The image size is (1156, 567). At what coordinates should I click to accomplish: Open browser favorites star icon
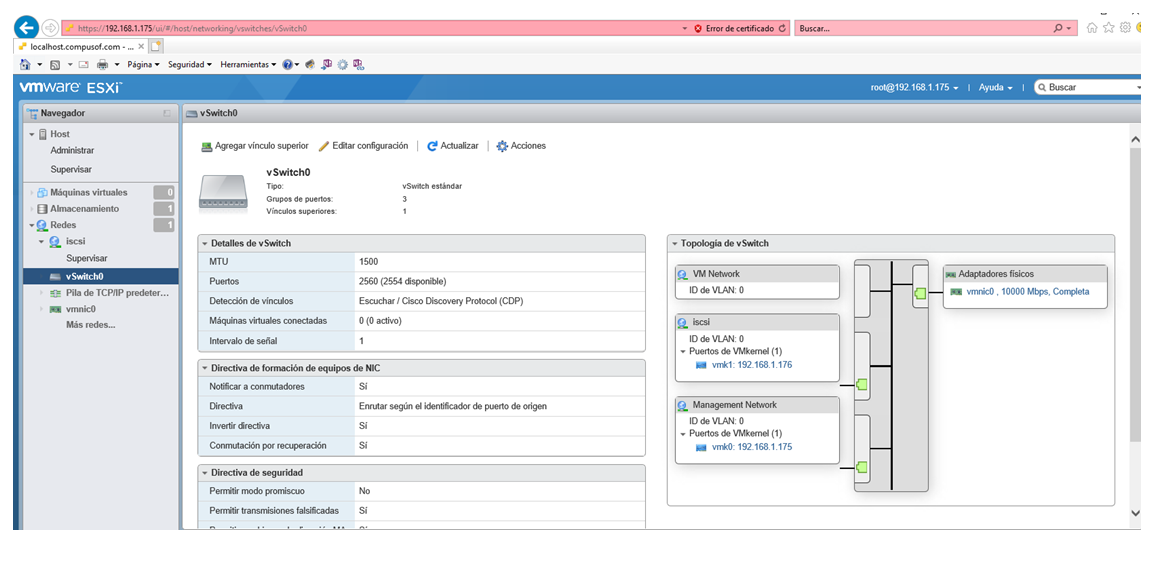click(1109, 28)
